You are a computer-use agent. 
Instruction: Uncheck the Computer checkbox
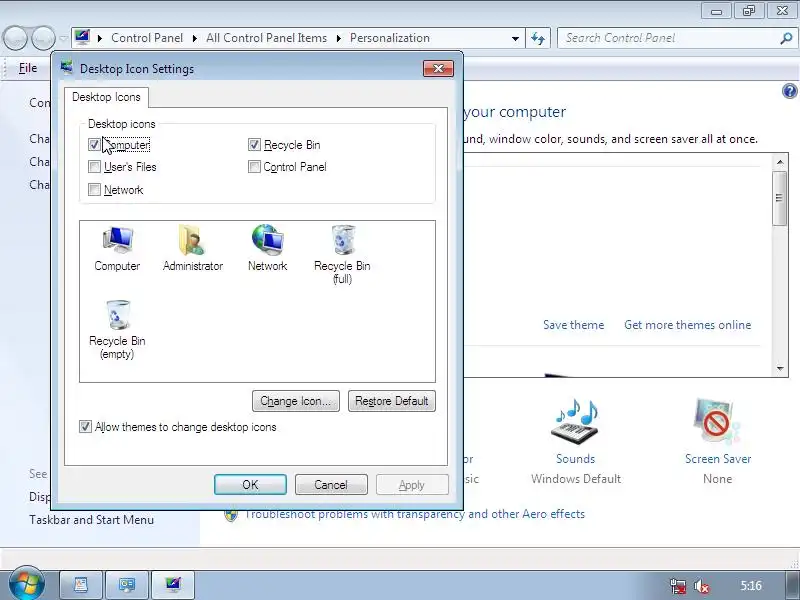(94, 145)
